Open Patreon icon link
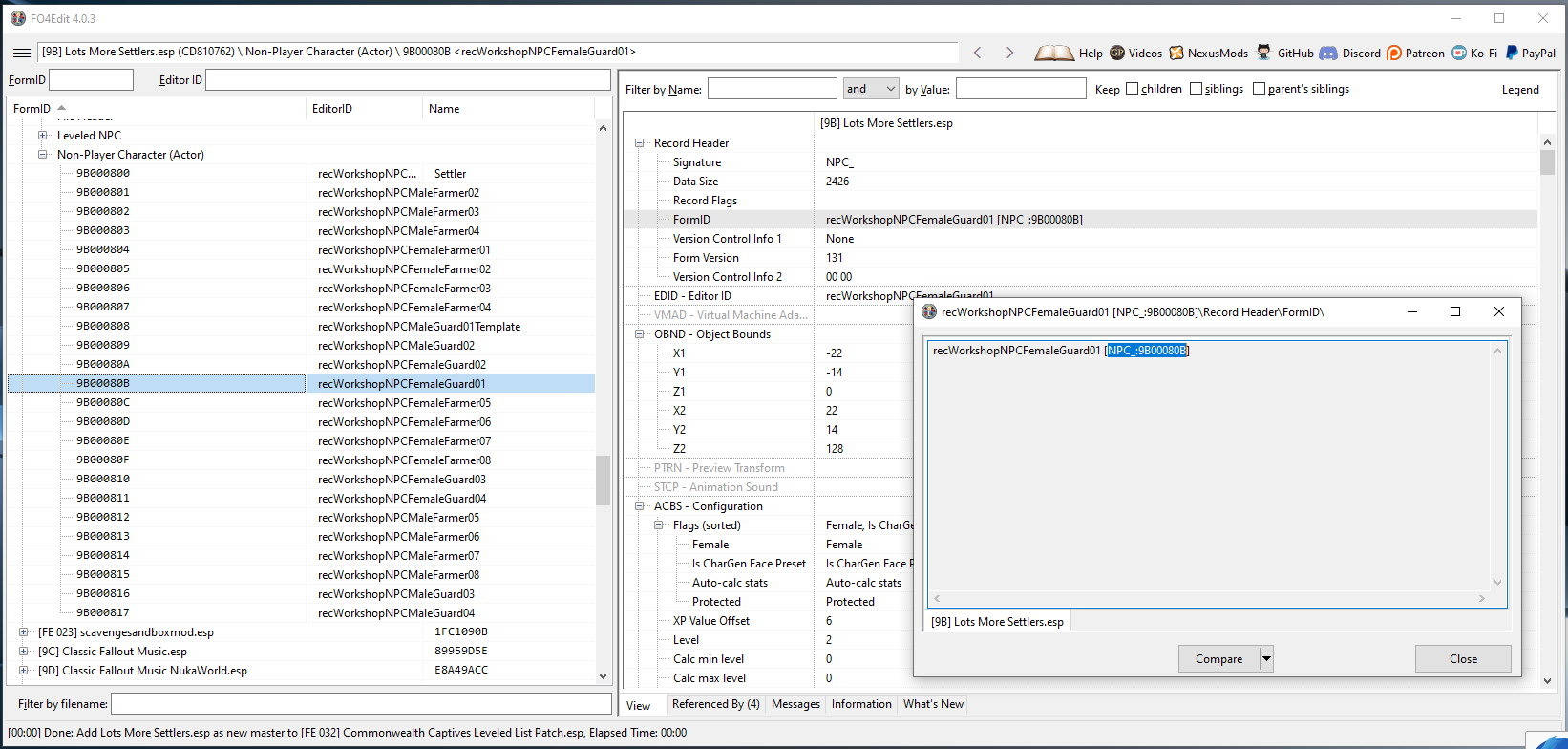Image resolution: width=1568 pixels, height=749 pixels. (1394, 53)
